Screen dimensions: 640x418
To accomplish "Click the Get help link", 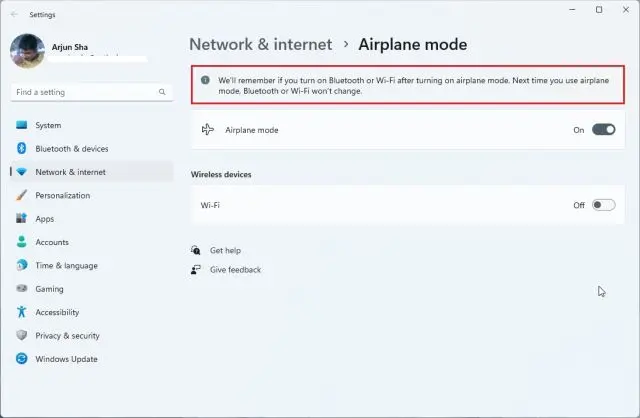I will click(225, 250).
